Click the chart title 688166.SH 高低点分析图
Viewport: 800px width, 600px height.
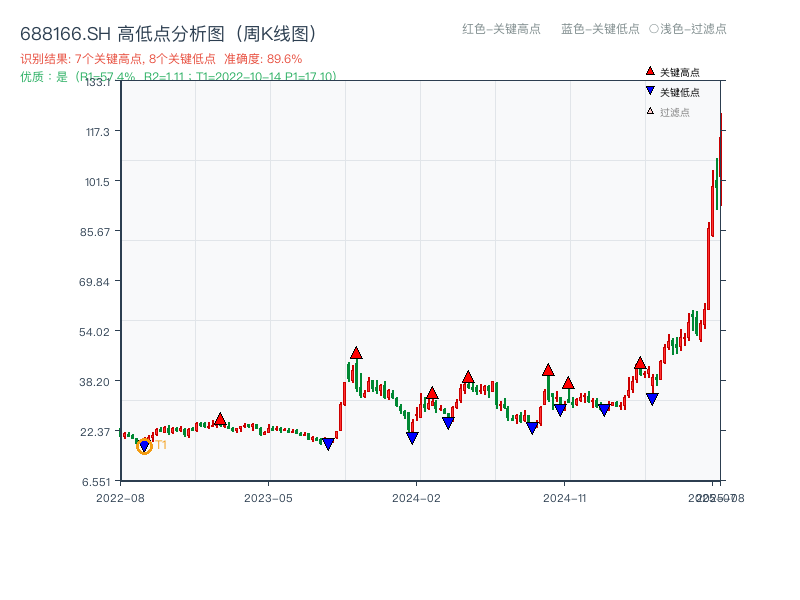pyautogui.click(x=169, y=34)
